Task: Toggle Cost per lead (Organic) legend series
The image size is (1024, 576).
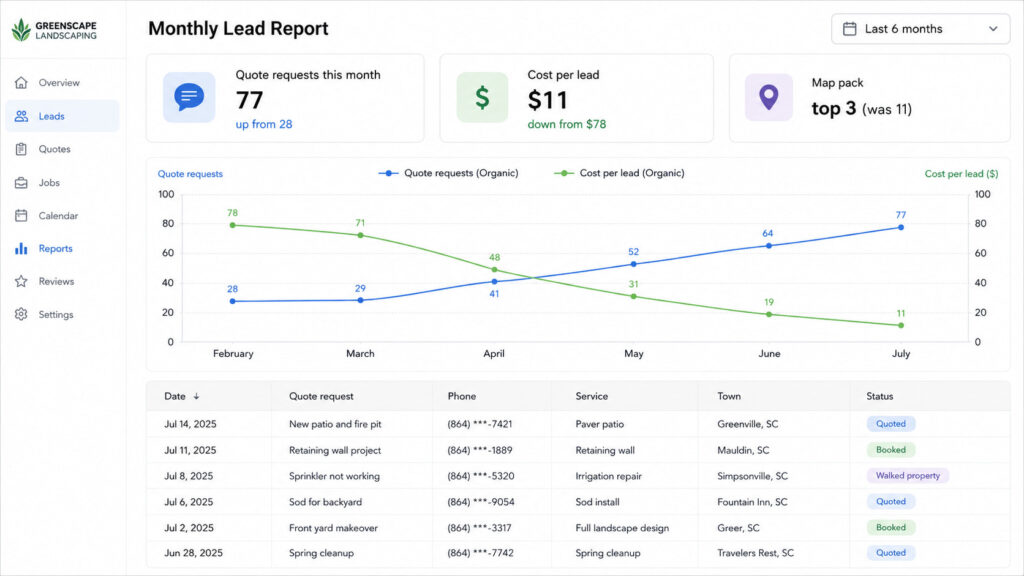Action: click(x=619, y=173)
